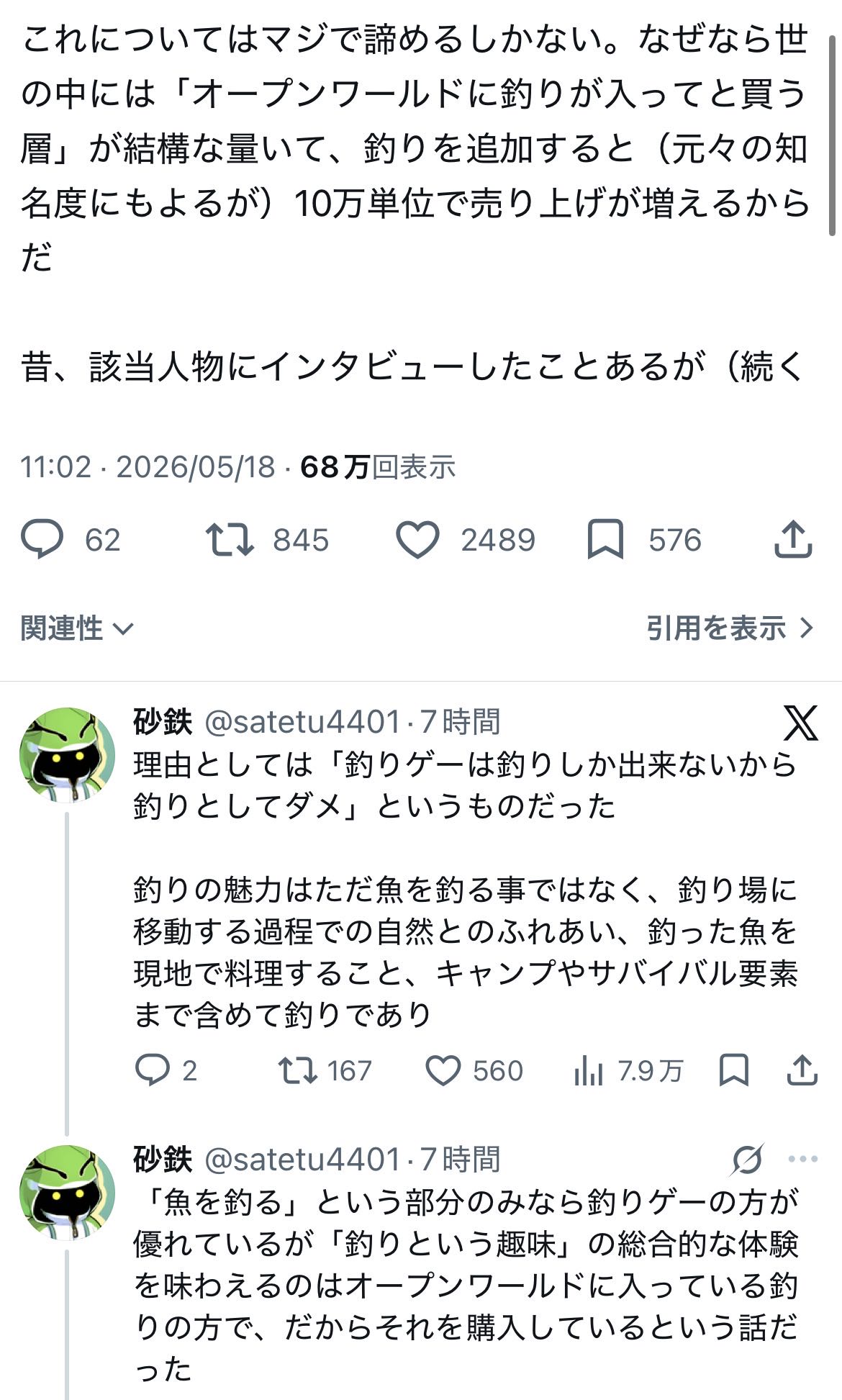Open 68万回表示 view count details
Screen dimensions: 842x1400
click(378, 467)
